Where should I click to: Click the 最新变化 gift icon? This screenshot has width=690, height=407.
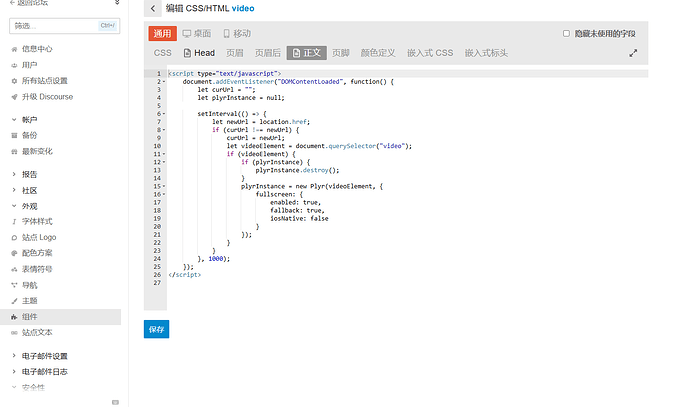click(x=14, y=151)
